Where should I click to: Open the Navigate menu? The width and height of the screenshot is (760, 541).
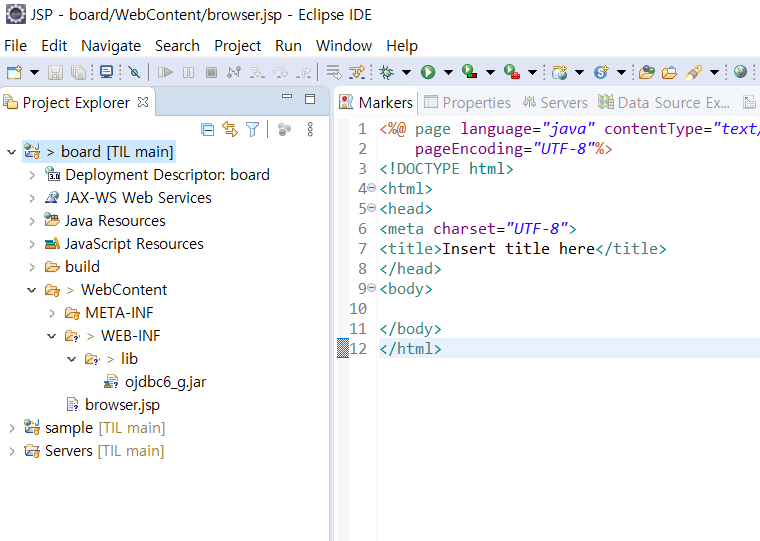tap(111, 46)
